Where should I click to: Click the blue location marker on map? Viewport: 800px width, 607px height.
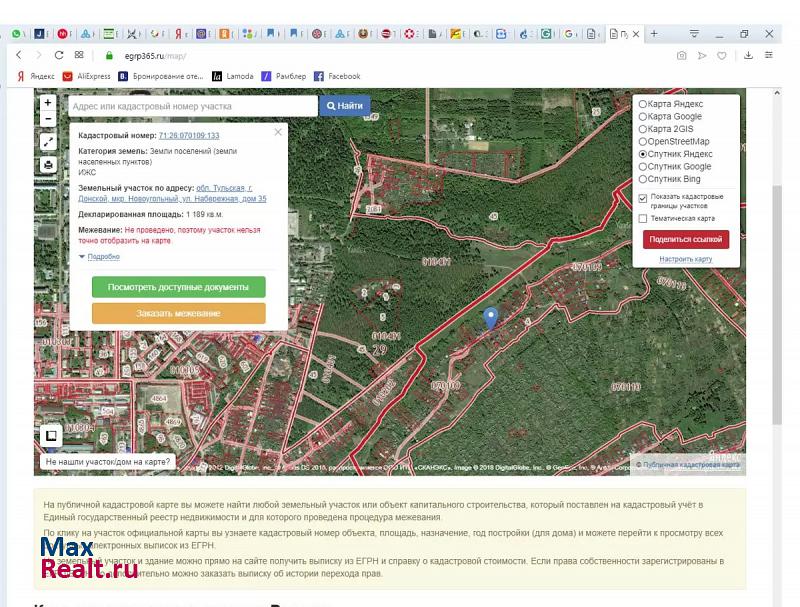click(490, 318)
